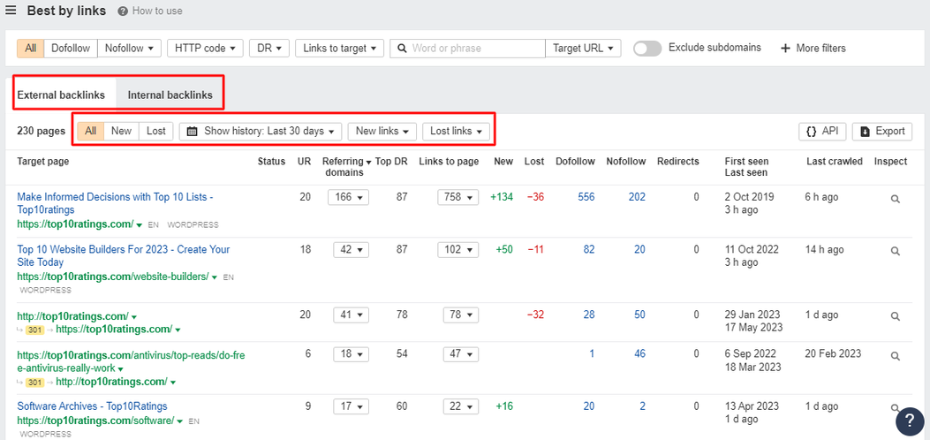Switch to Internal backlinks tab

coord(170,95)
